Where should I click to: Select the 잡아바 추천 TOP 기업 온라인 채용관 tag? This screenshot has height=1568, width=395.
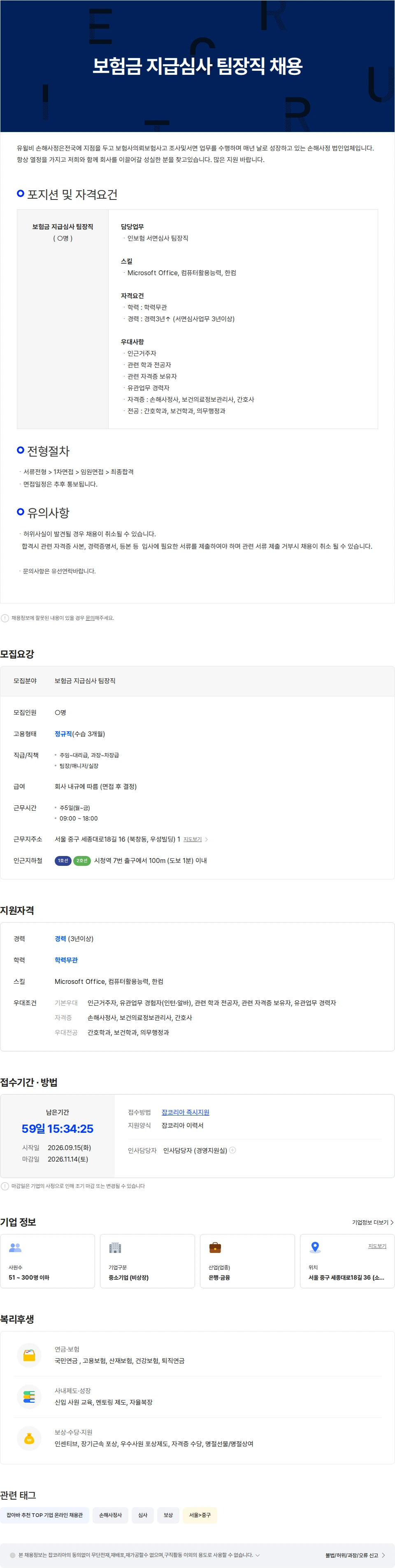point(44,1515)
